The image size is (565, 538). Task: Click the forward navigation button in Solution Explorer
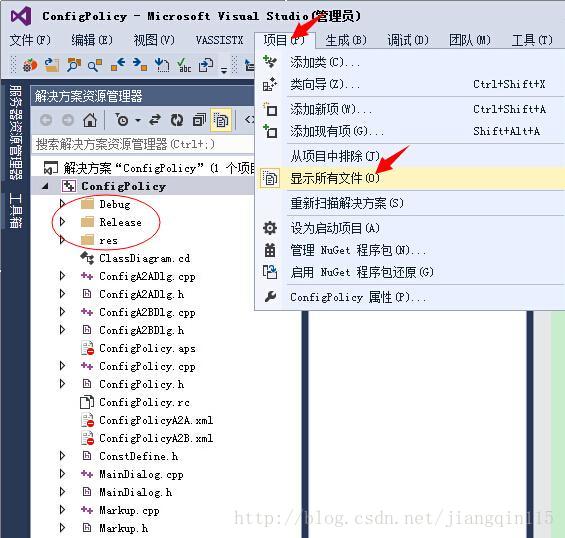click(x=68, y=120)
